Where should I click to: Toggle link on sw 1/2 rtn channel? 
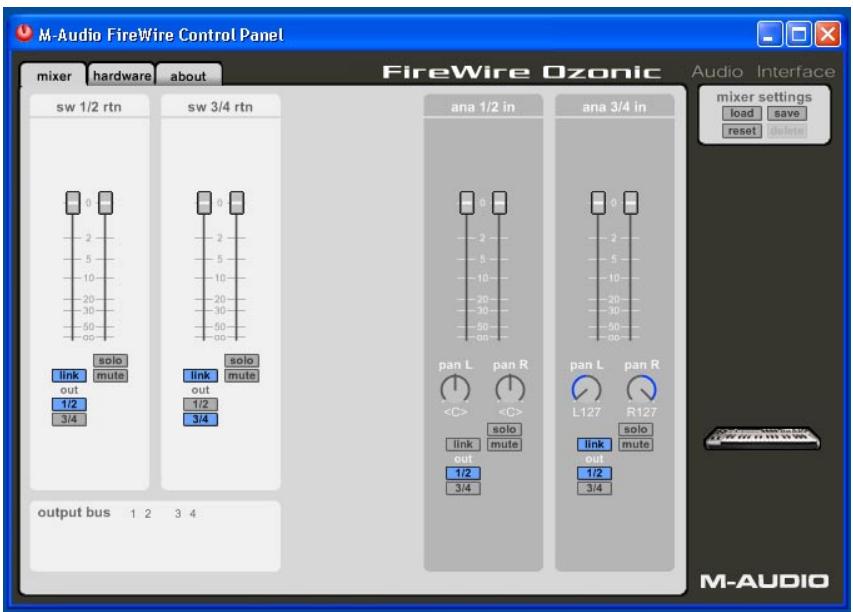pos(69,375)
